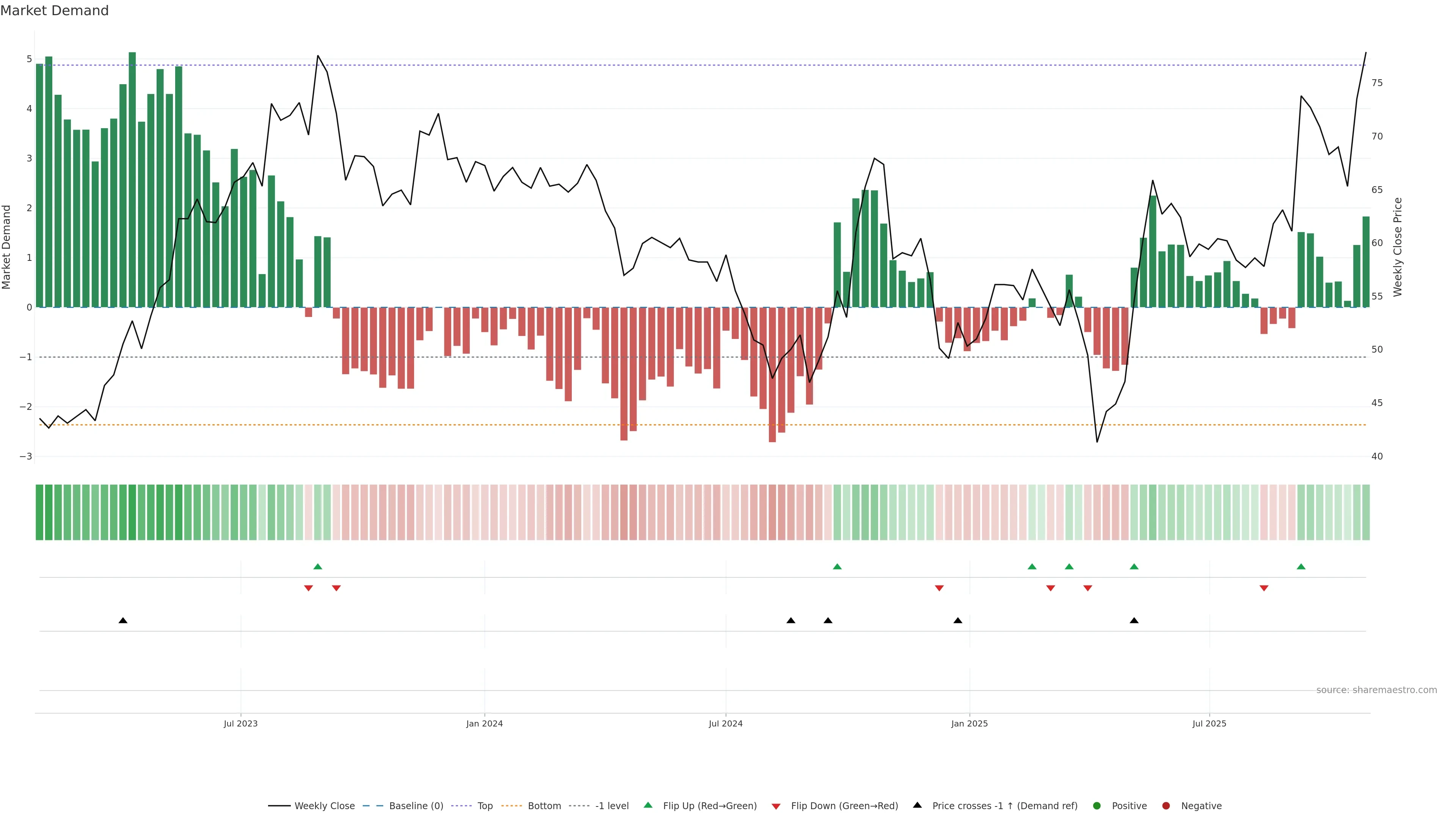
Task: Click the Market Demand chart title
Action: [x=54, y=11]
